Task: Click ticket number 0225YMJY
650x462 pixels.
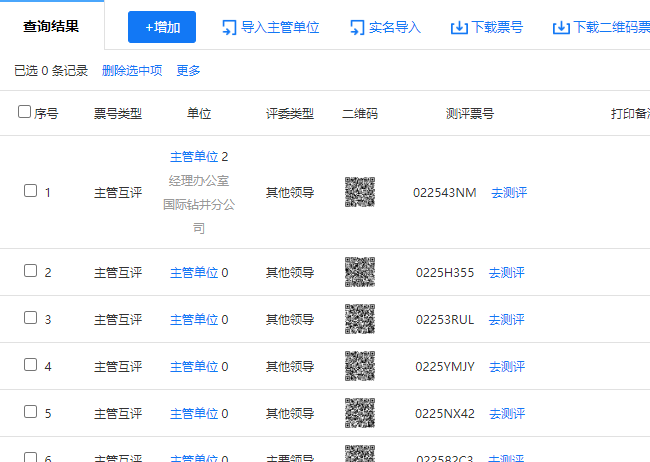Action: tap(445, 366)
